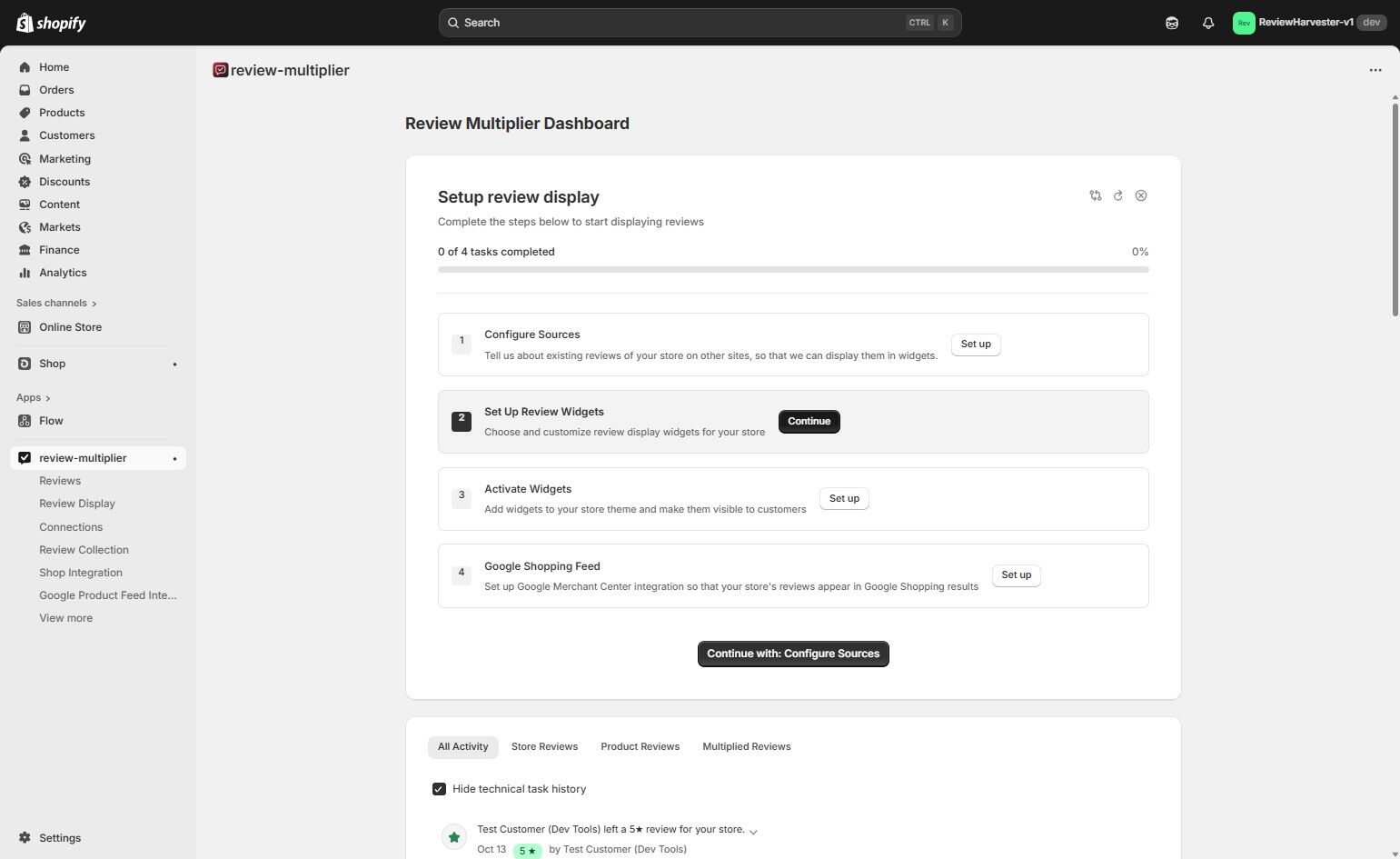
Task: Click '0 of 4 tasks completed' text
Action: pos(496,252)
